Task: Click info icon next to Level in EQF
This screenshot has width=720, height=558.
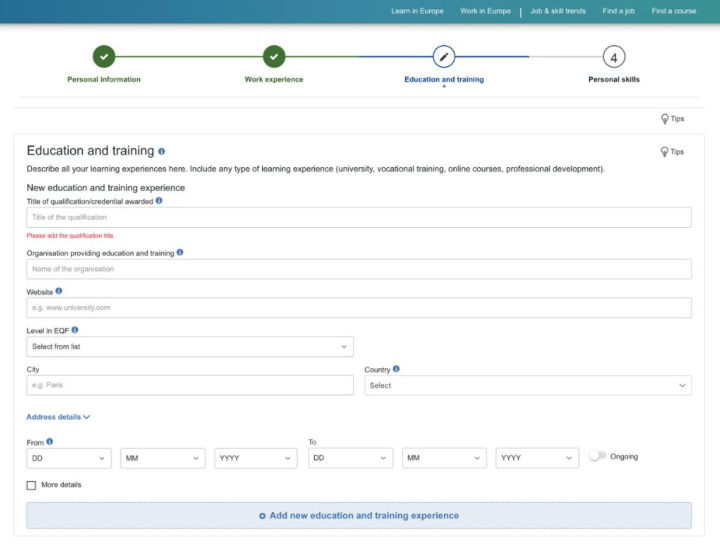Action: [x=75, y=330]
